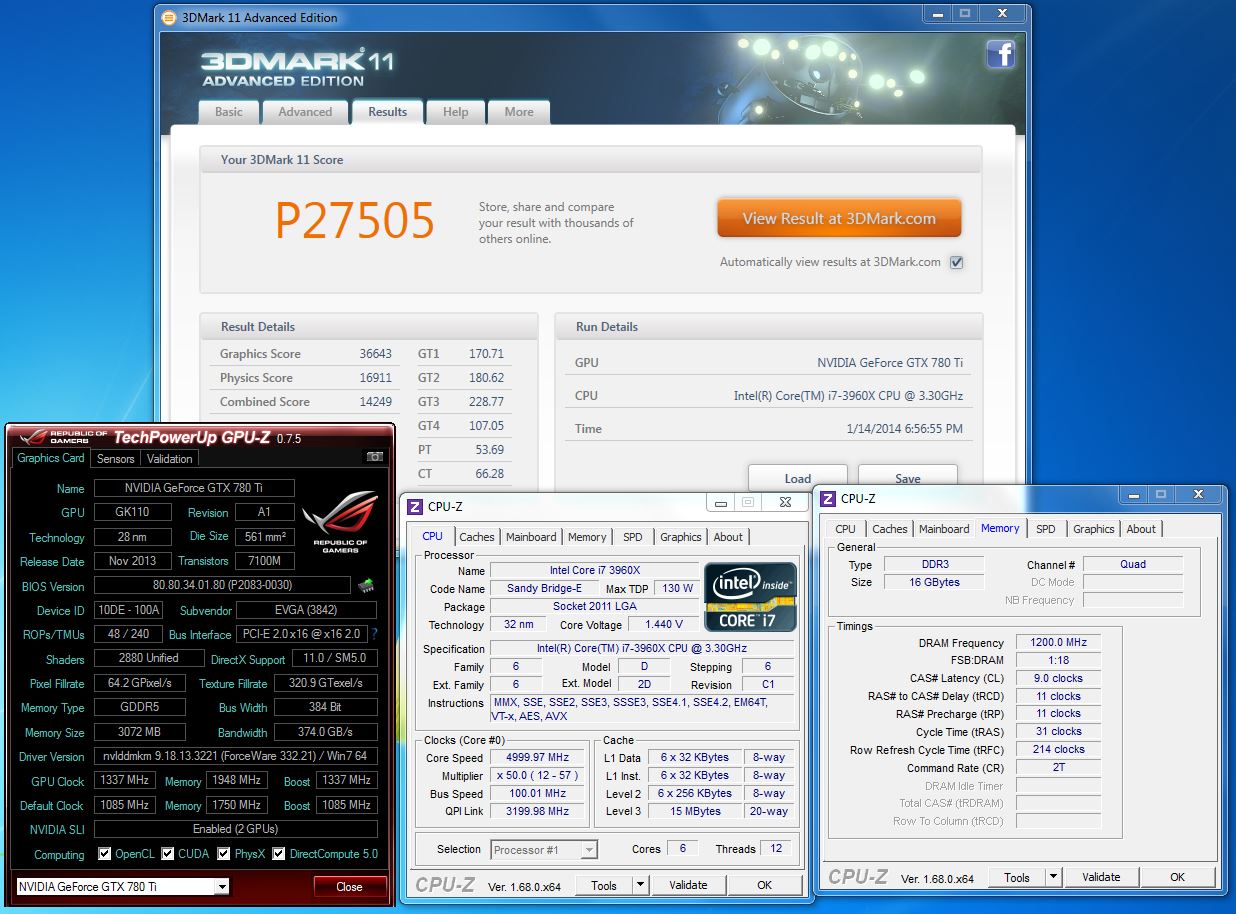1236x914 pixels.
Task: Click the P27505 score text
Action: (355, 221)
